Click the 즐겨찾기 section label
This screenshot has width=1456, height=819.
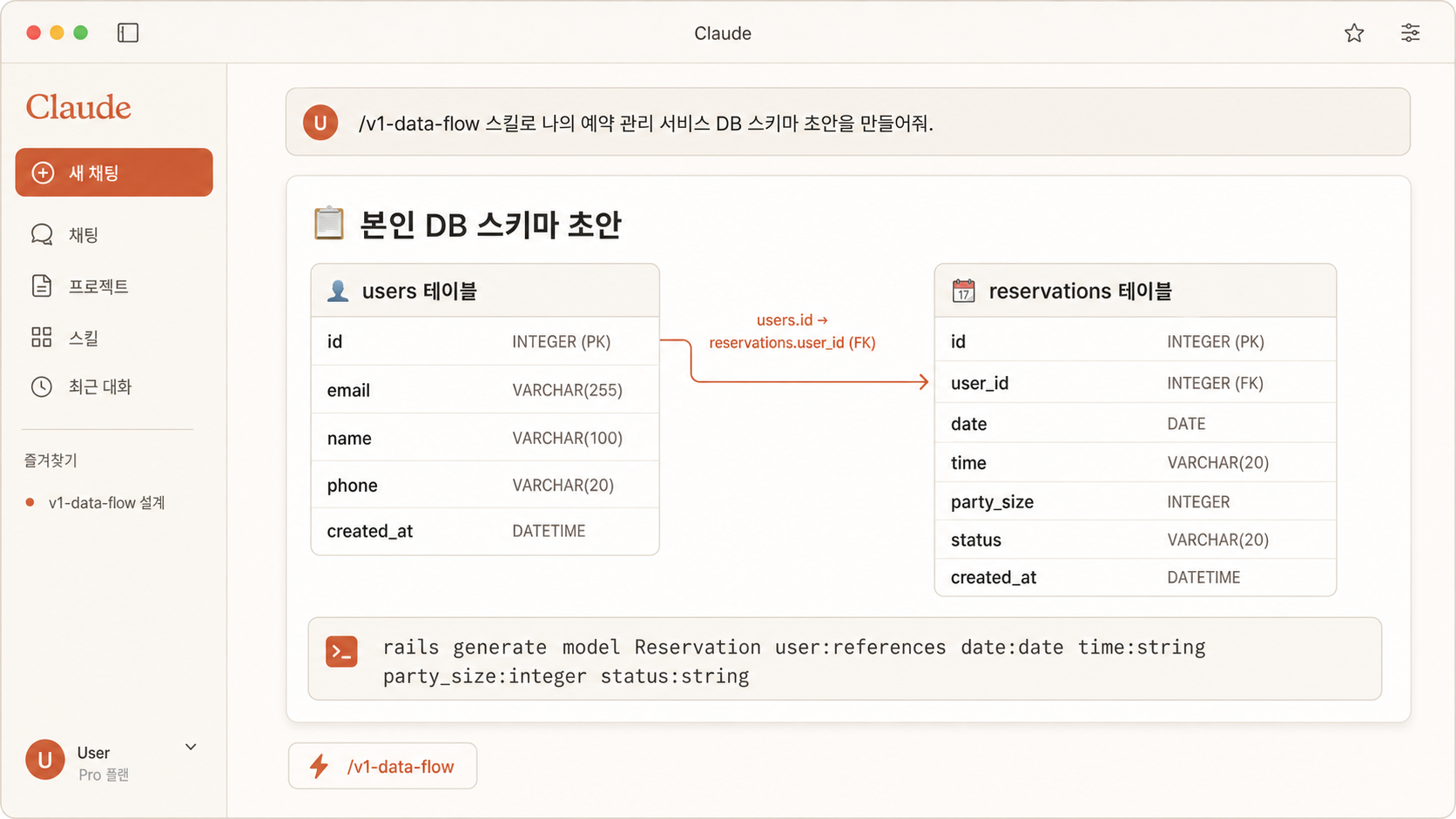[51, 460]
